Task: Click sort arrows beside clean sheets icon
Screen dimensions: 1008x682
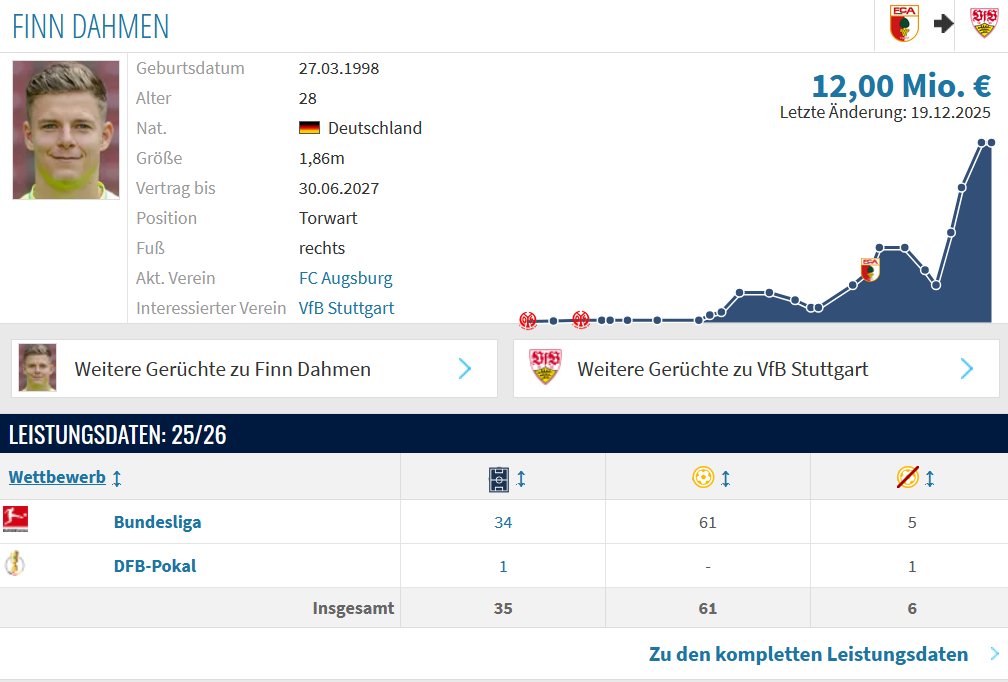Action: (x=930, y=479)
